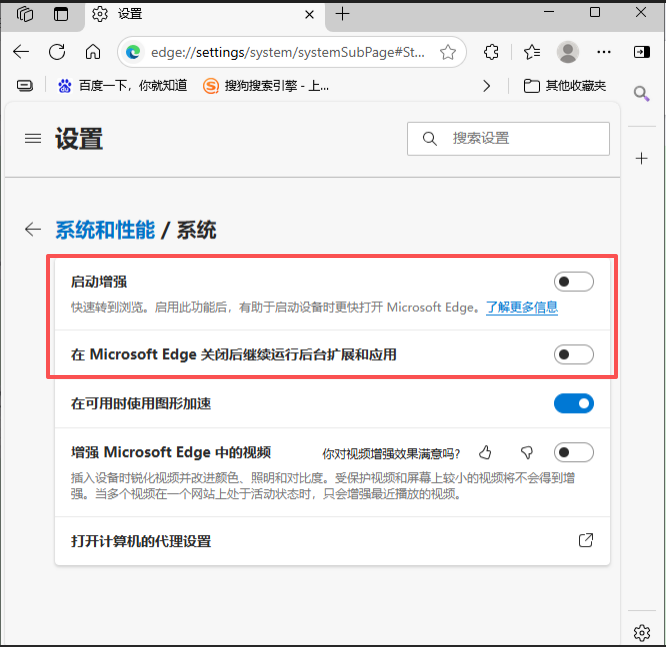The width and height of the screenshot is (666, 647).
Task: Open settings hamburger menu
Action: point(33,138)
